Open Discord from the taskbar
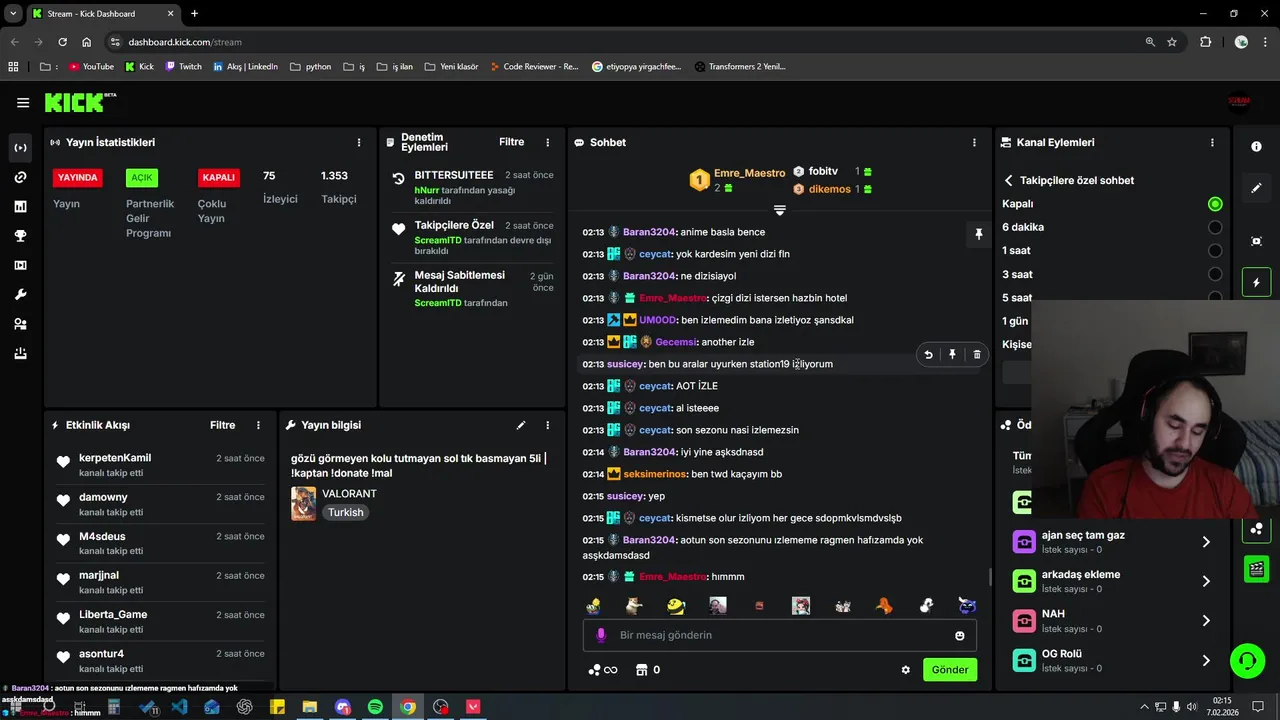 343,707
